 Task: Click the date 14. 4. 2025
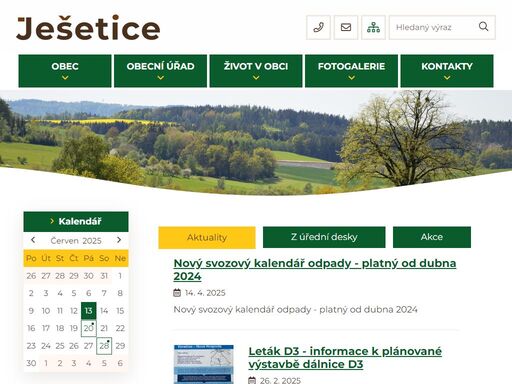(205, 293)
